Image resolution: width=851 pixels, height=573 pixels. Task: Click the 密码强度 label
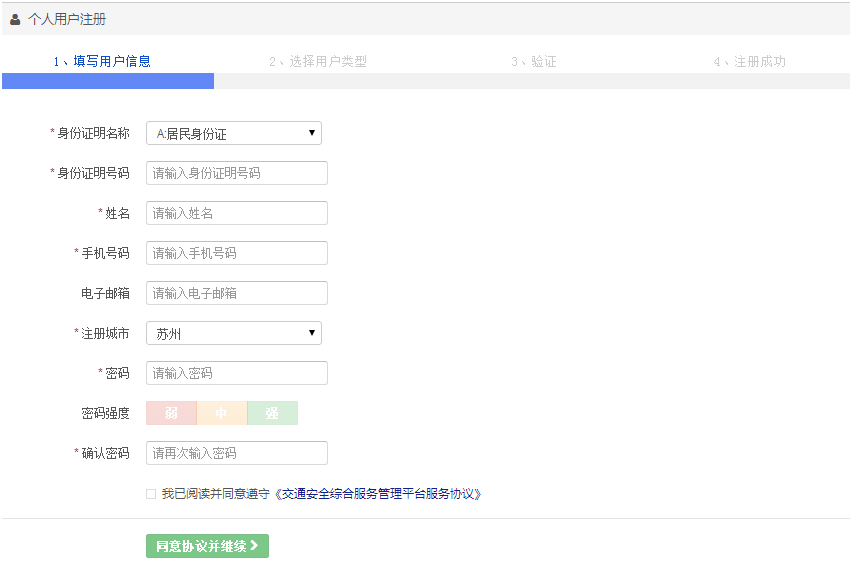(105, 413)
